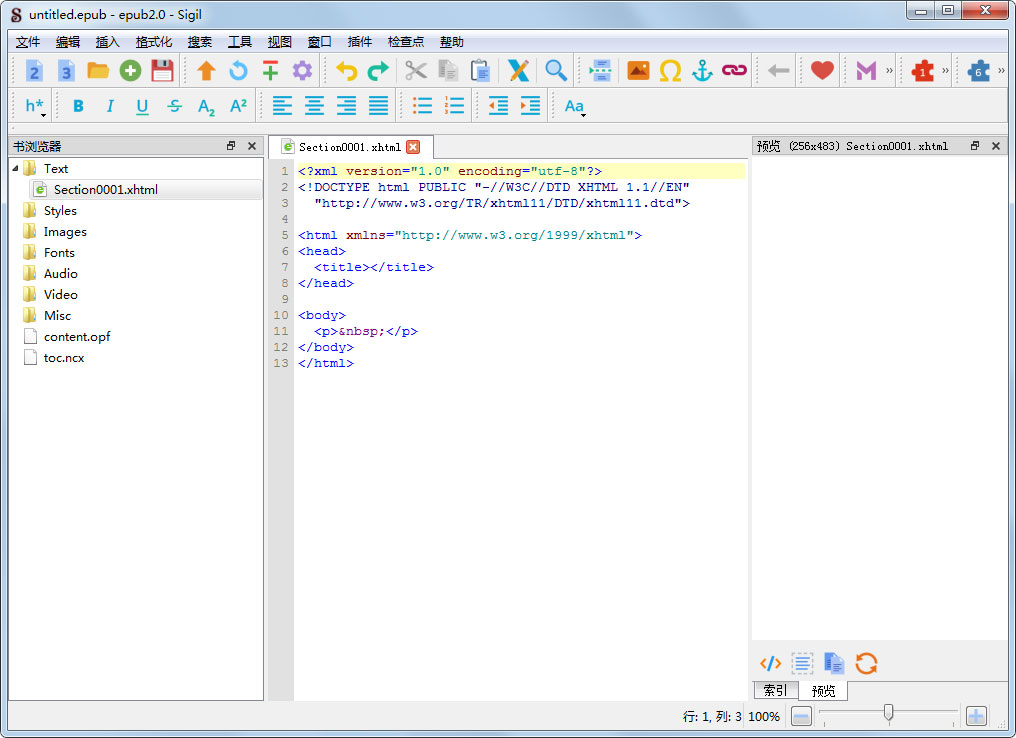Screen dimensions: 1016x738
Task: Toggle italic formatting
Action: tap(110, 106)
